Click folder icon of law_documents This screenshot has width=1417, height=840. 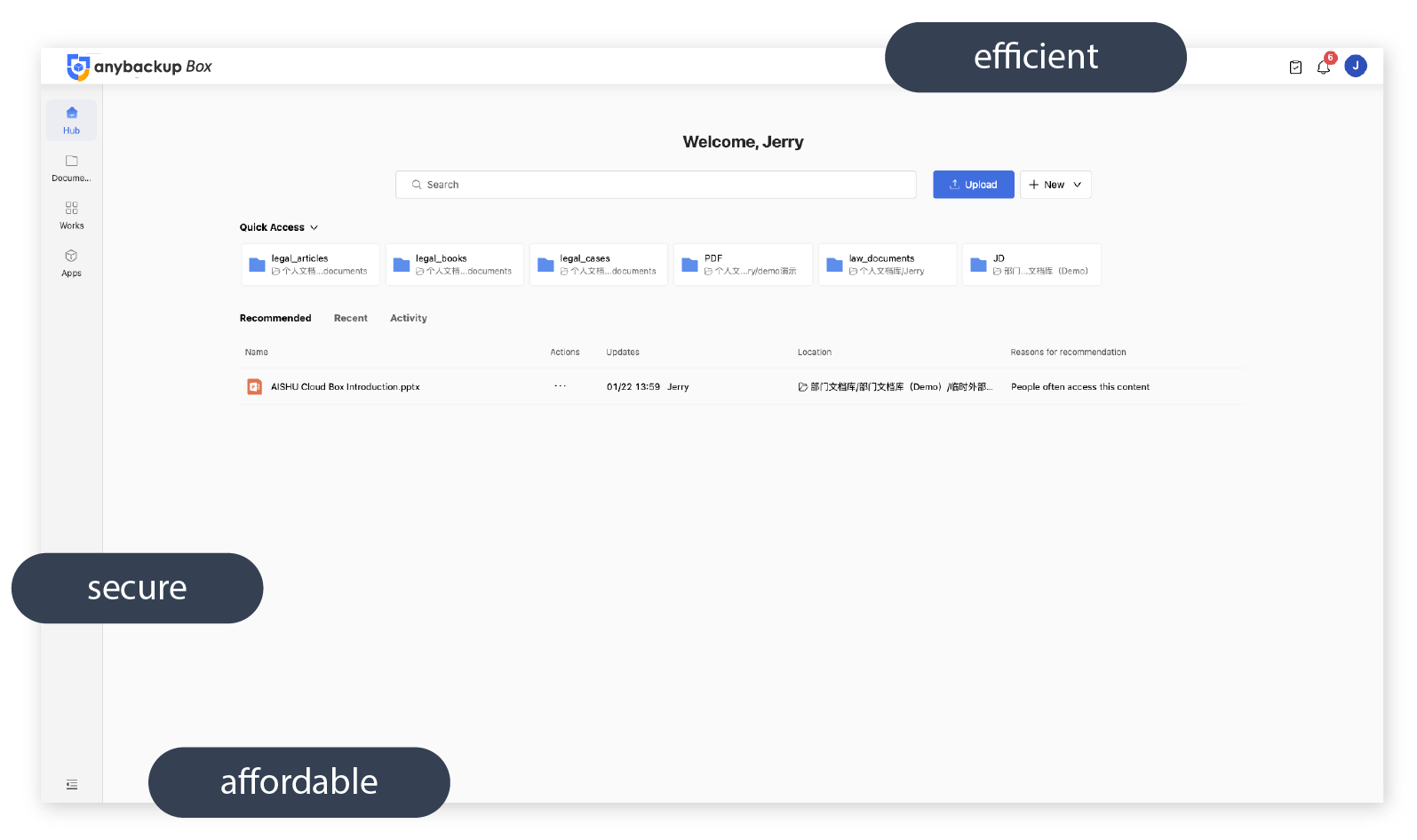pos(834,265)
